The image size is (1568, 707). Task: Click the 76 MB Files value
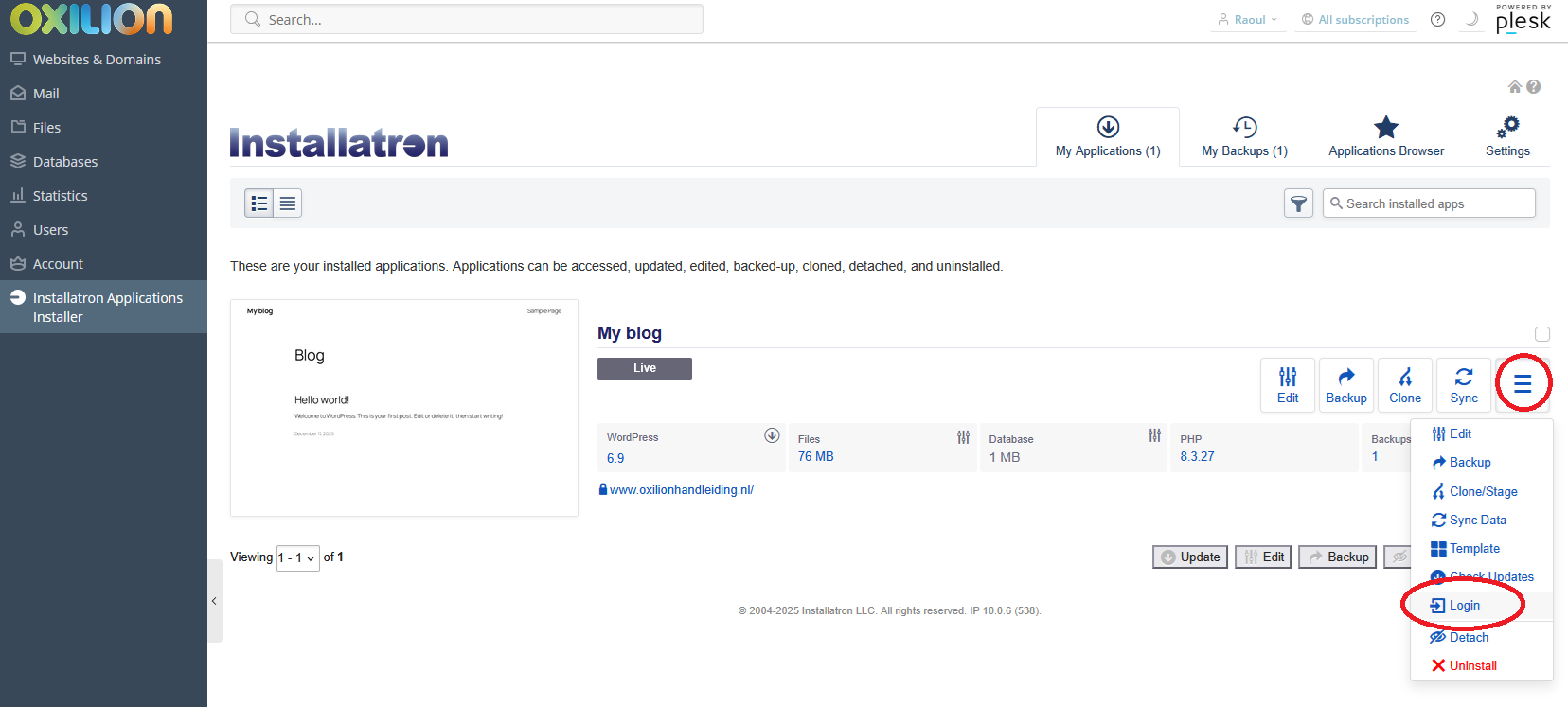(815, 456)
